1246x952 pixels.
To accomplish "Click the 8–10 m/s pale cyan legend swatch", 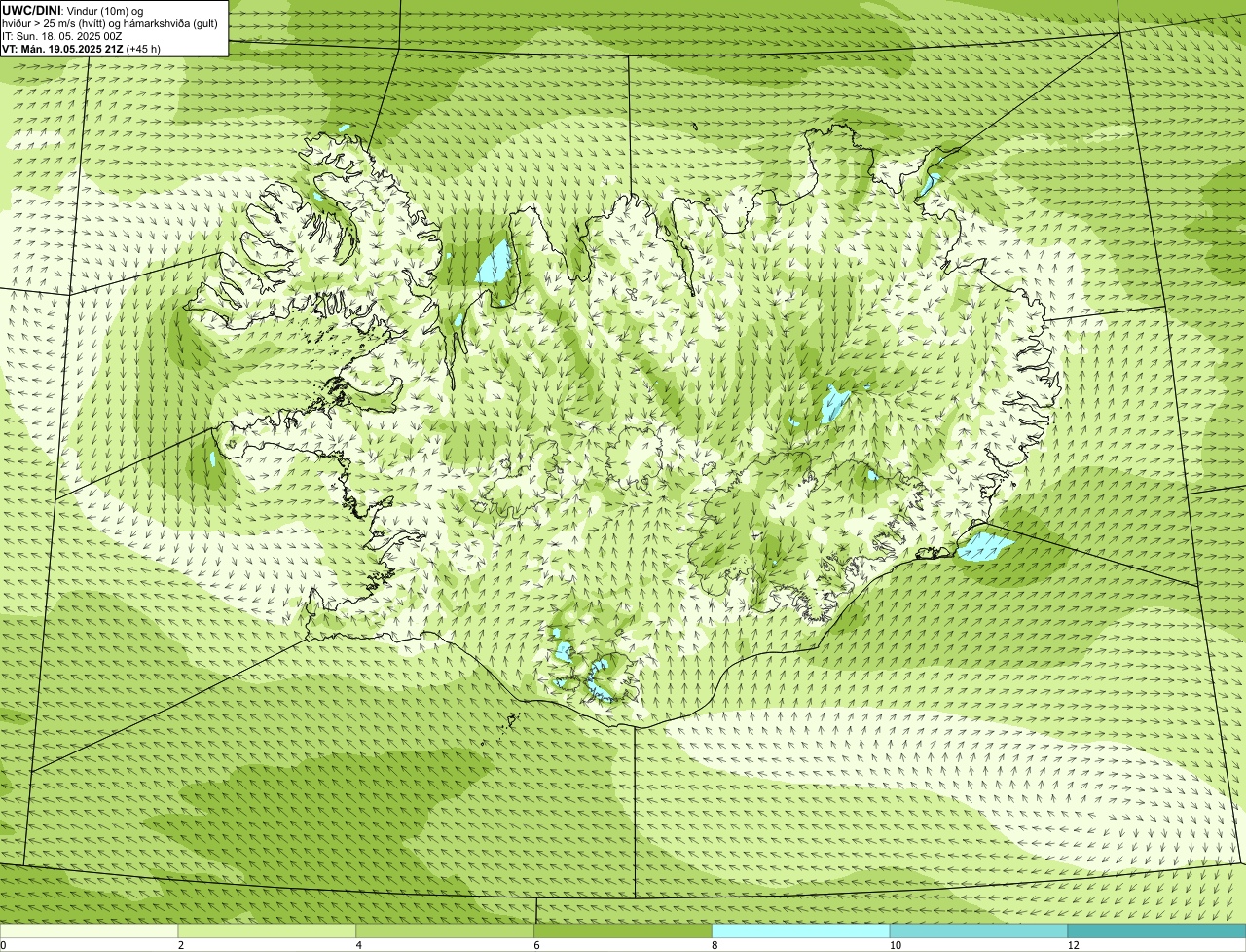I will [801, 931].
